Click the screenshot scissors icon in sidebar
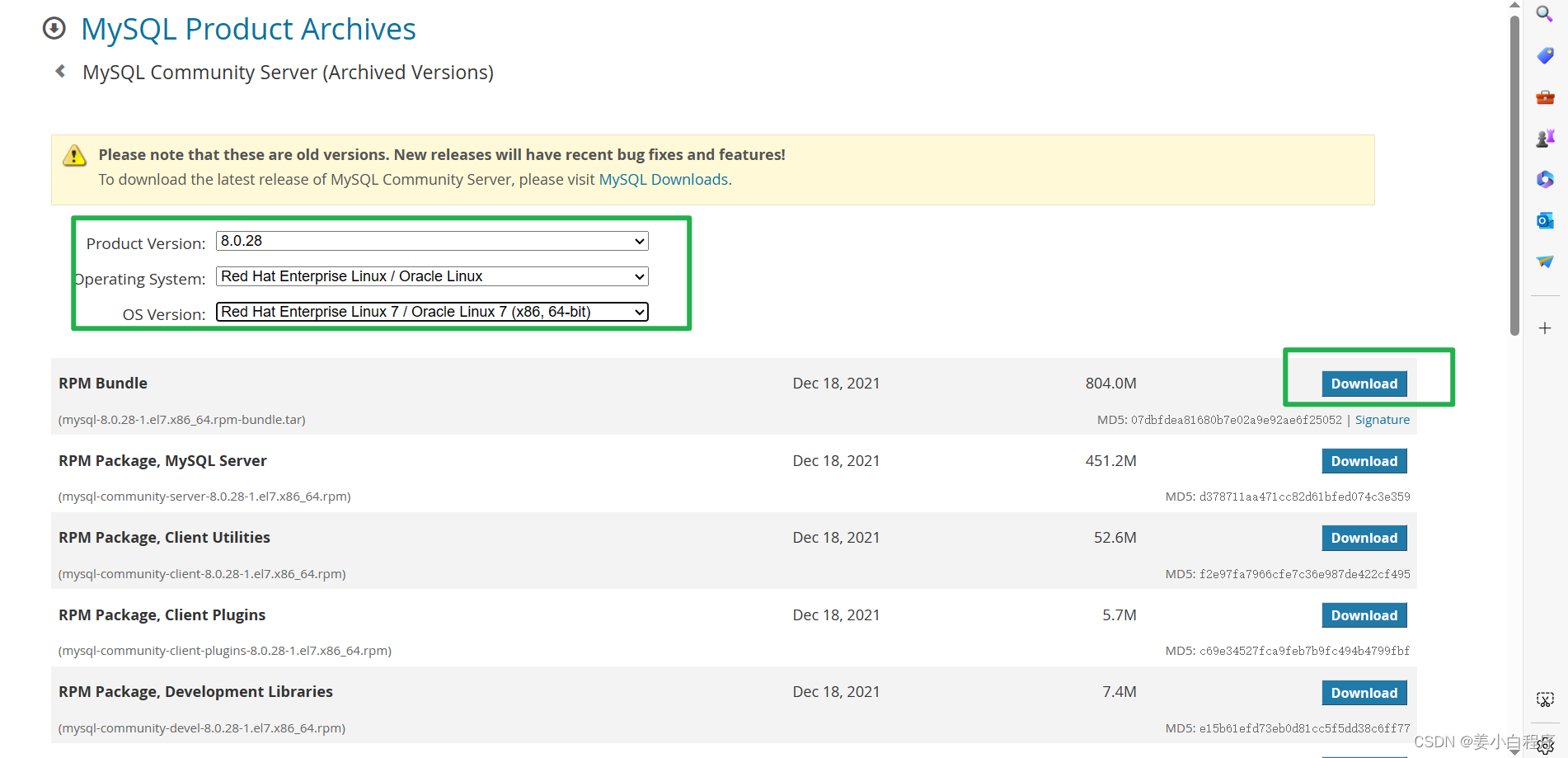 tap(1545, 699)
